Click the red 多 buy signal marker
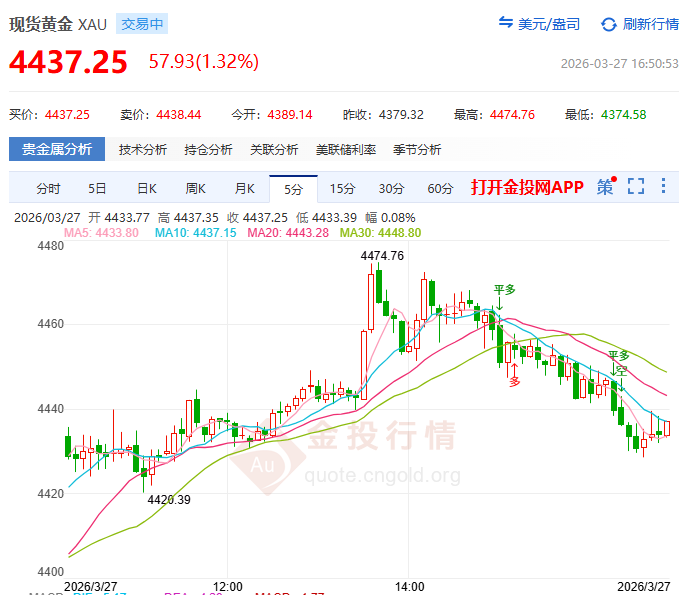This screenshot has width=688, height=595. point(515,381)
